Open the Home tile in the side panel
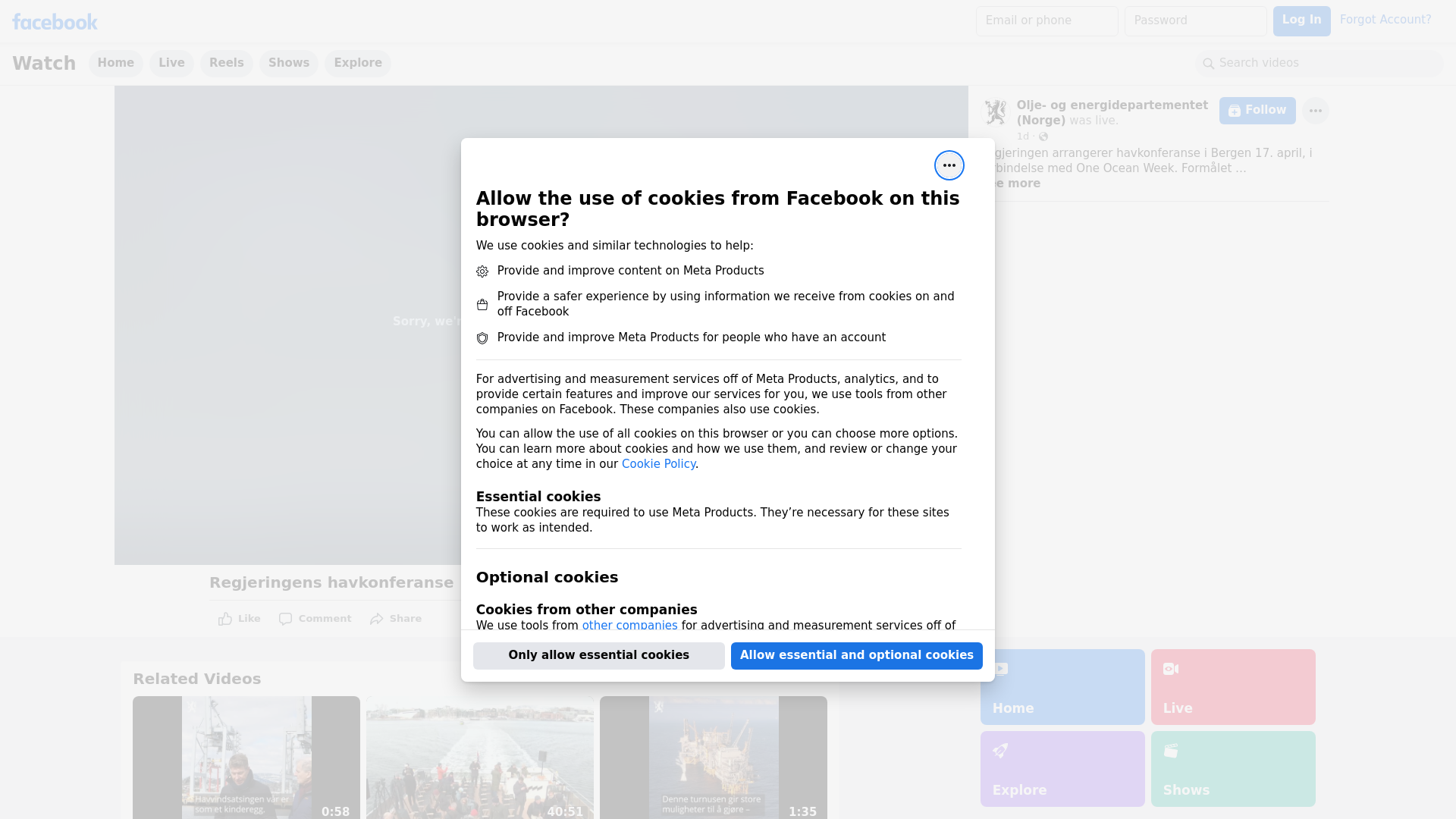The height and width of the screenshot is (819, 1456). (1062, 687)
